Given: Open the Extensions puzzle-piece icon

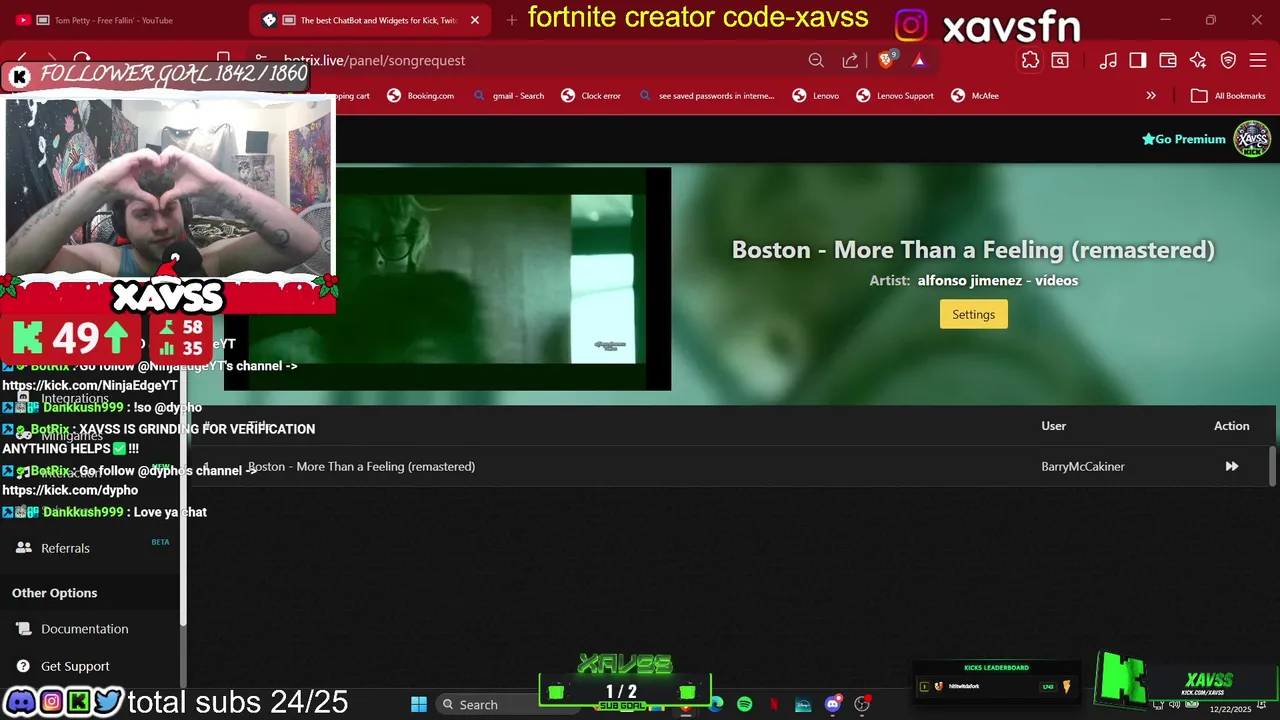Looking at the screenshot, I should [1030, 60].
